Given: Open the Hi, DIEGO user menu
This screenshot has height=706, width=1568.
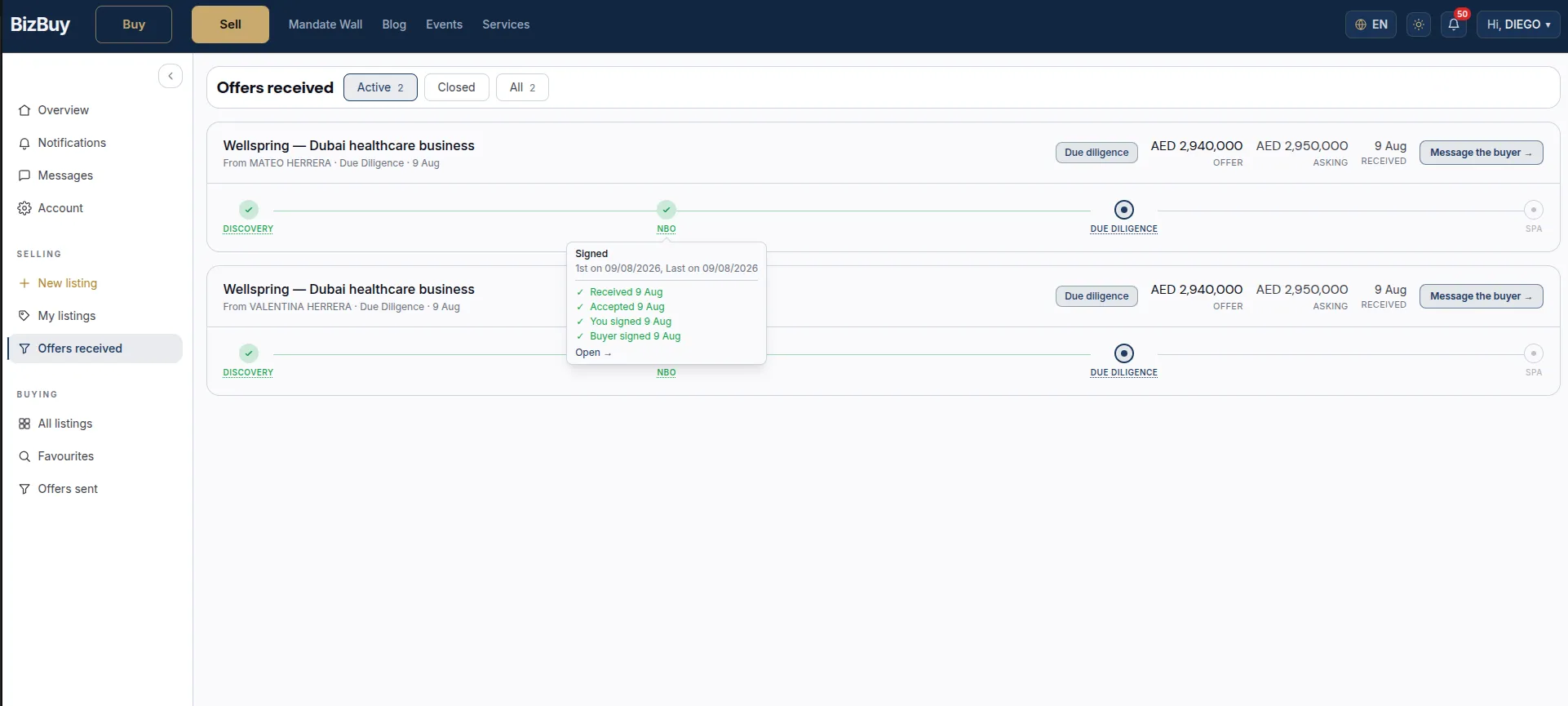Looking at the screenshot, I should point(1518,24).
